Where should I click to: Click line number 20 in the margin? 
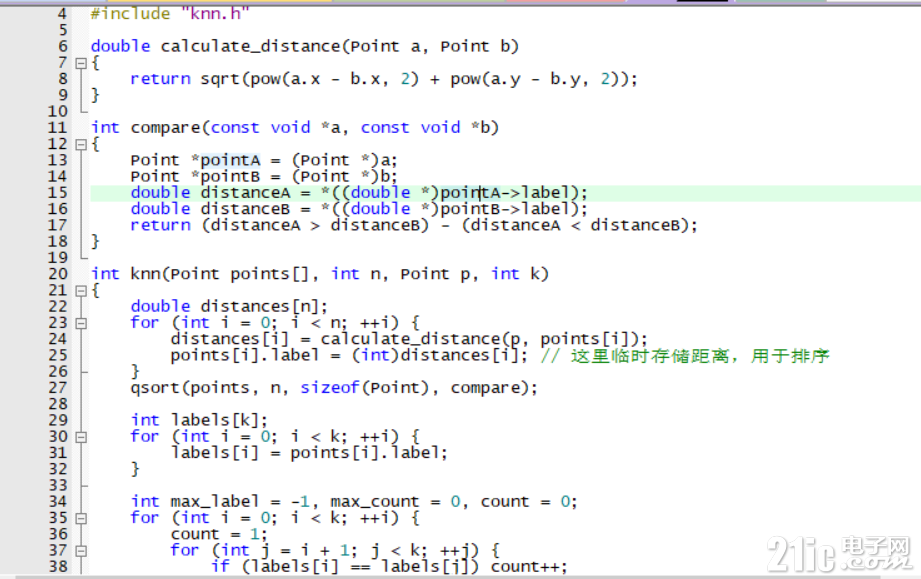58,274
